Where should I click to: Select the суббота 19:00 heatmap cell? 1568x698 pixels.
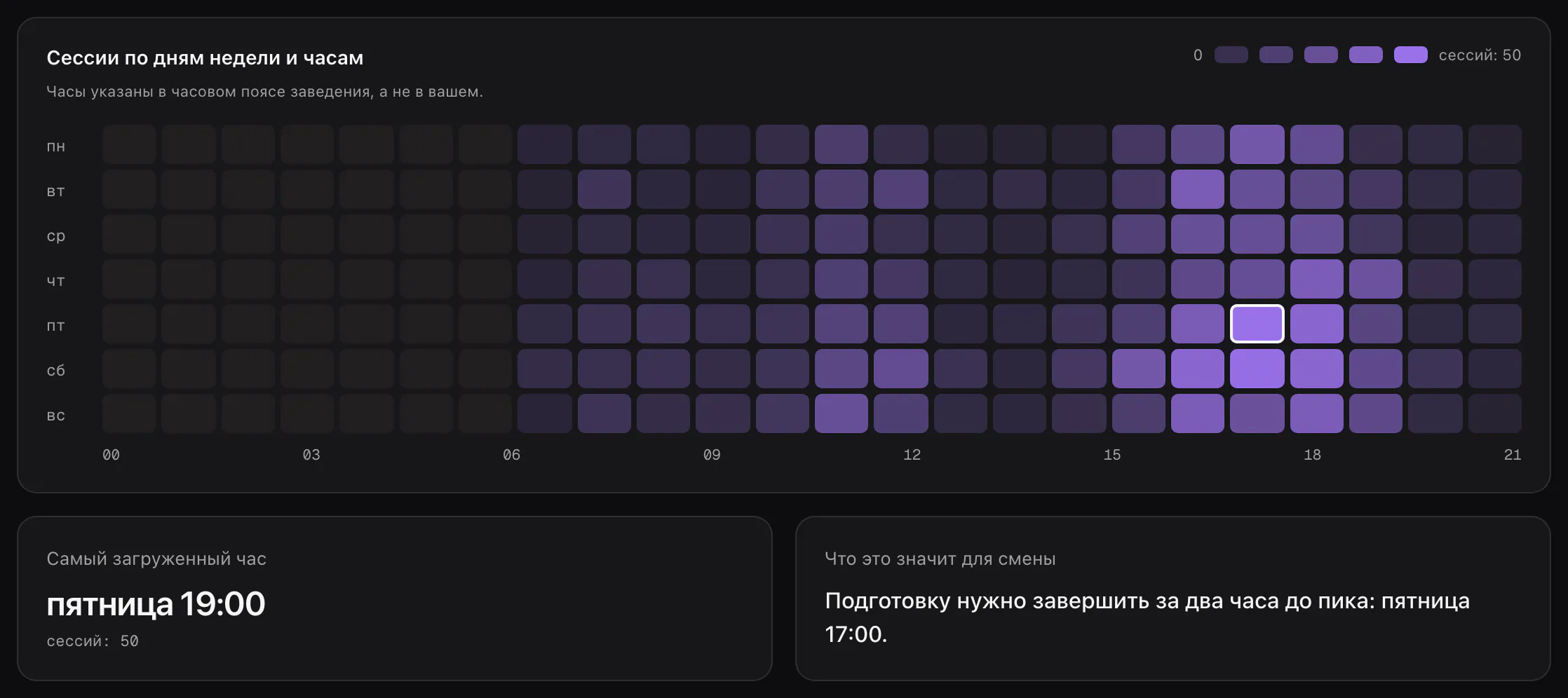(x=1257, y=369)
